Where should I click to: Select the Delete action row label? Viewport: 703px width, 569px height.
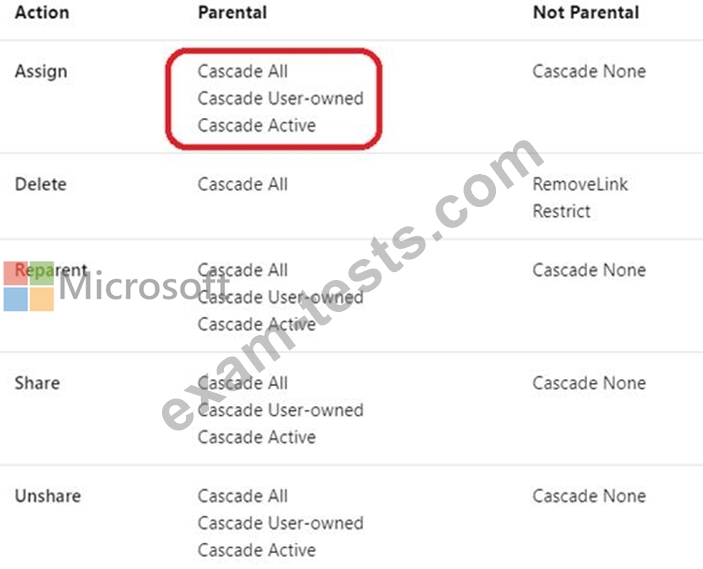(39, 184)
